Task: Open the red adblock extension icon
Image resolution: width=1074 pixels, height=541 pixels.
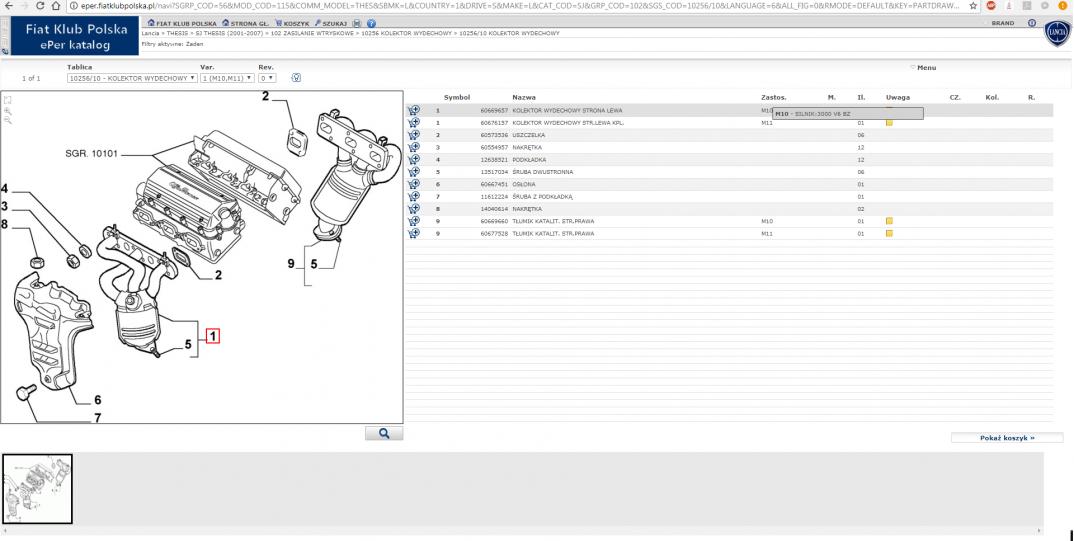Action: [990, 5]
